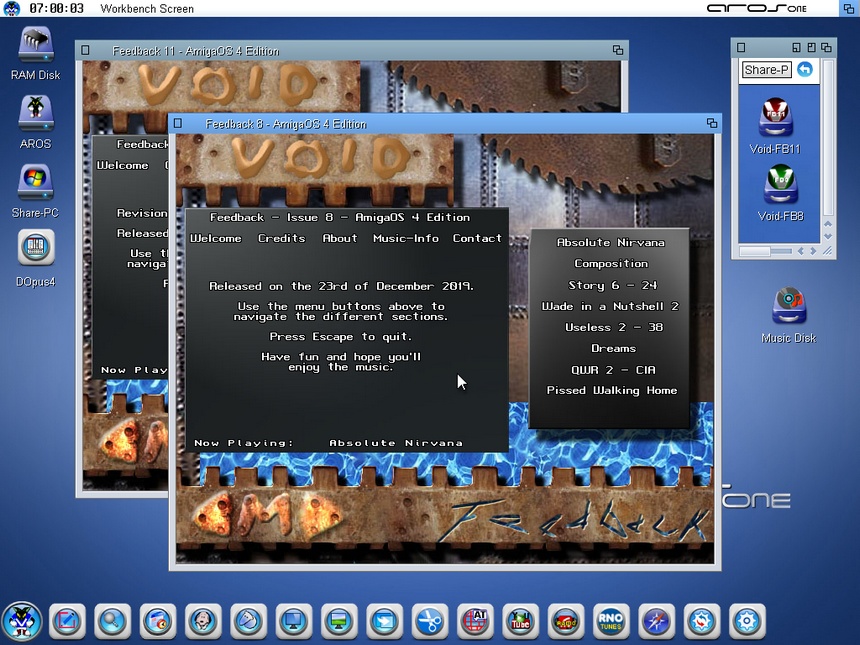Viewport: 860px width, 645px height.
Task: Launch the Void-FB11 drawer icon
Action: (775, 118)
